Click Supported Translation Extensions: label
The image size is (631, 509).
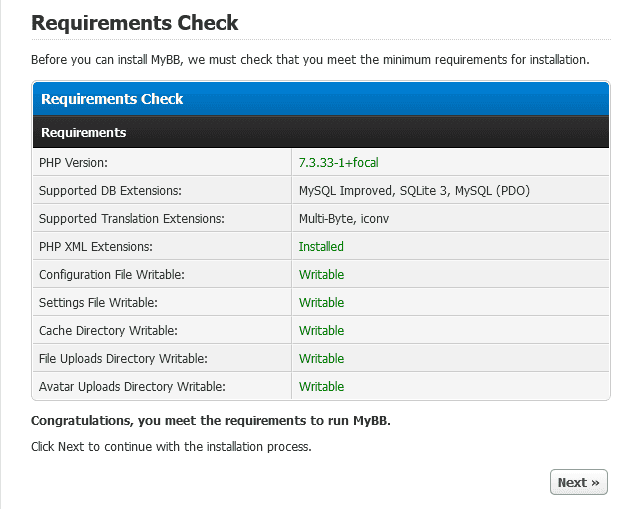[x=132, y=218]
